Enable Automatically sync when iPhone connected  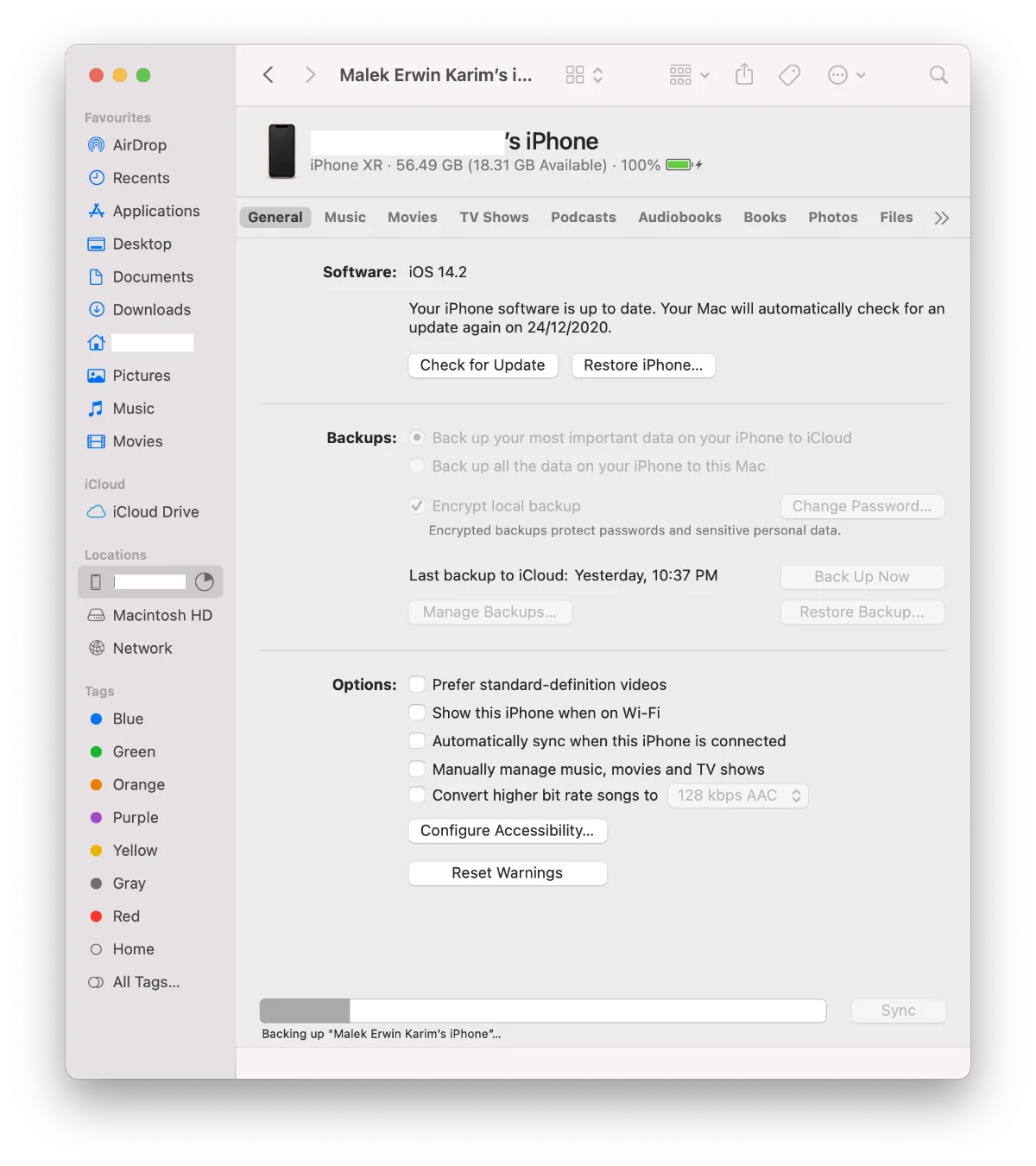pyautogui.click(x=417, y=741)
